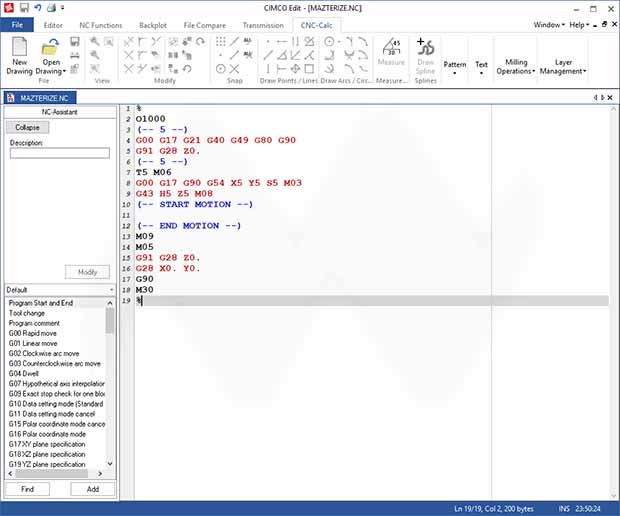The image size is (620, 516).
Task: Click the Print icon in quick access toolbar
Action: 51,8
